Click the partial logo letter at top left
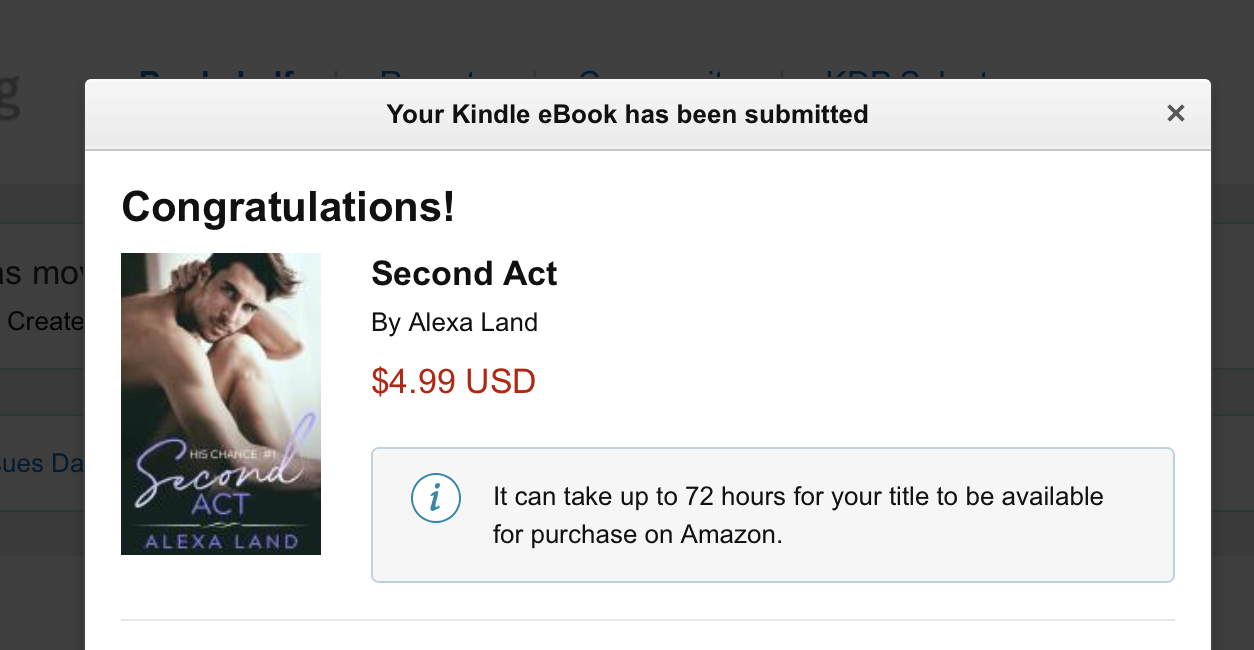The width and height of the screenshot is (1254, 650). pos(10,95)
